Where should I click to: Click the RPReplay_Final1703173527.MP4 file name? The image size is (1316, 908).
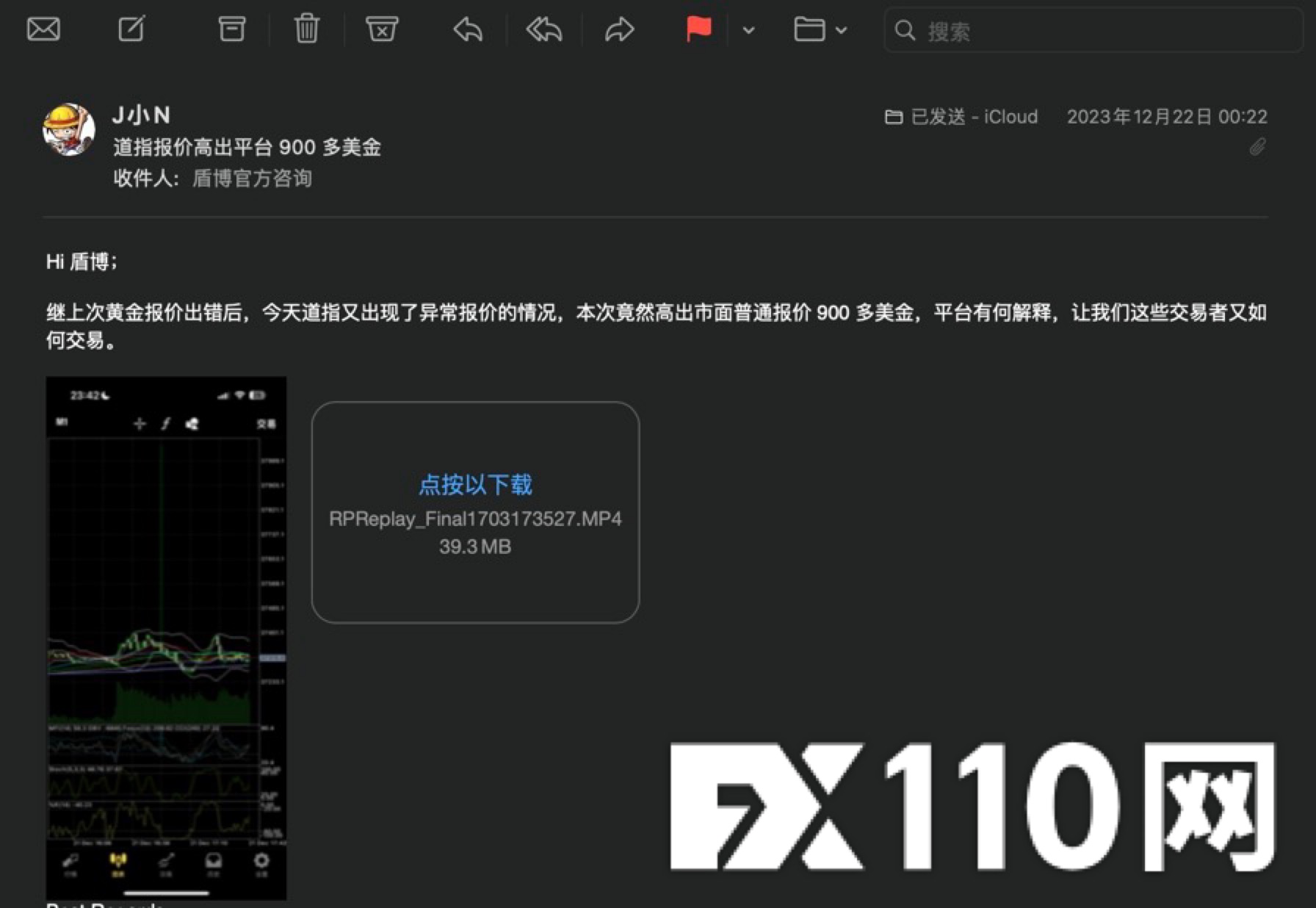475,519
